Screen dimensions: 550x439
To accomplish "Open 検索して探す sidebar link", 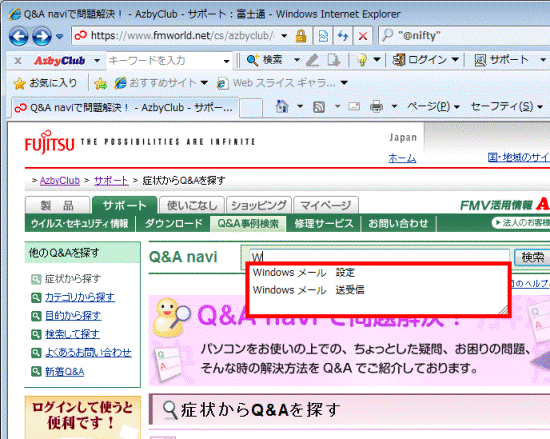I will click(72, 334).
